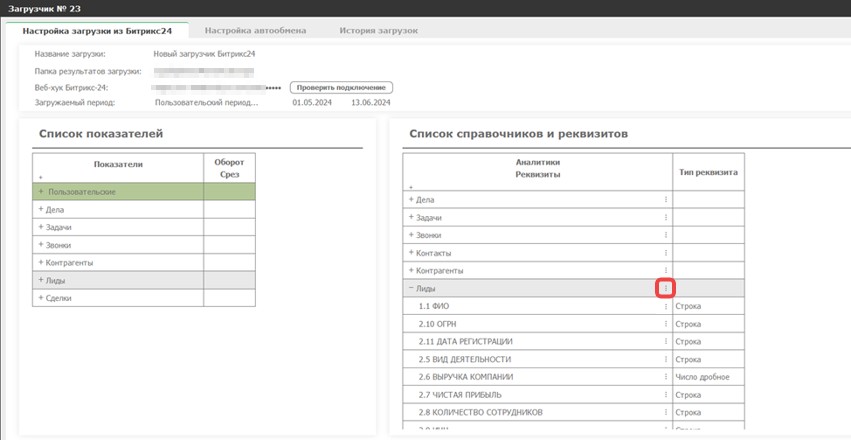This screenshot has height=440, width=851.
Task: Expand Дела in the analytics list
Action: (x=411, y=200)
